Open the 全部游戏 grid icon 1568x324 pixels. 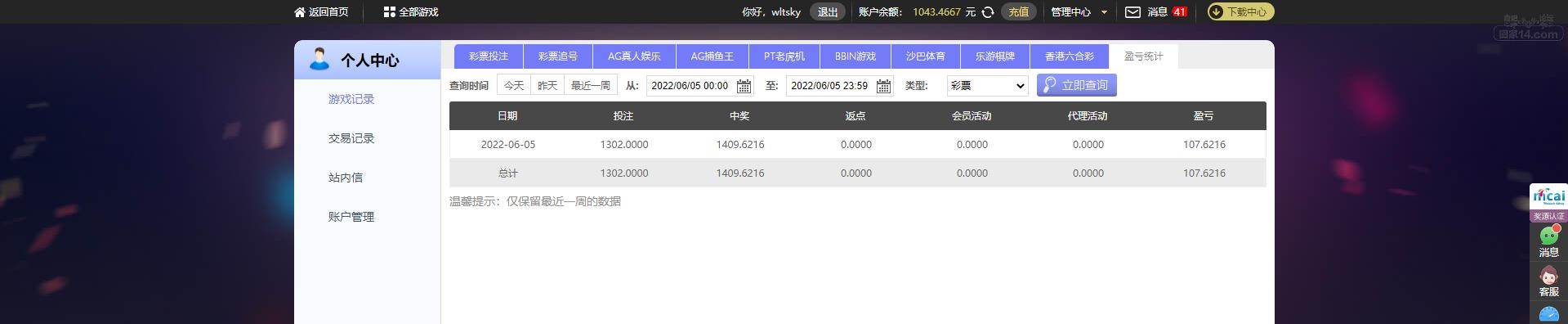pyautogui.click(x=389, y=12)
